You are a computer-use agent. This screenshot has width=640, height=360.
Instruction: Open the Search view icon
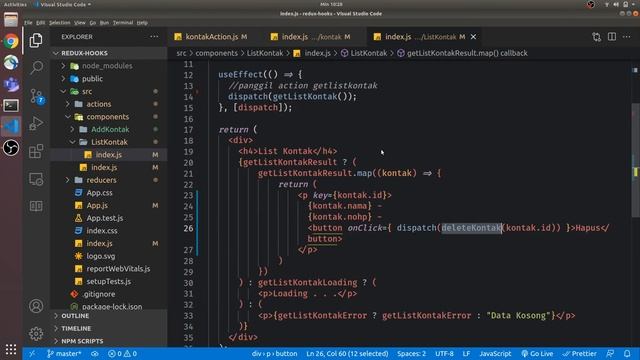coord(36,67)
